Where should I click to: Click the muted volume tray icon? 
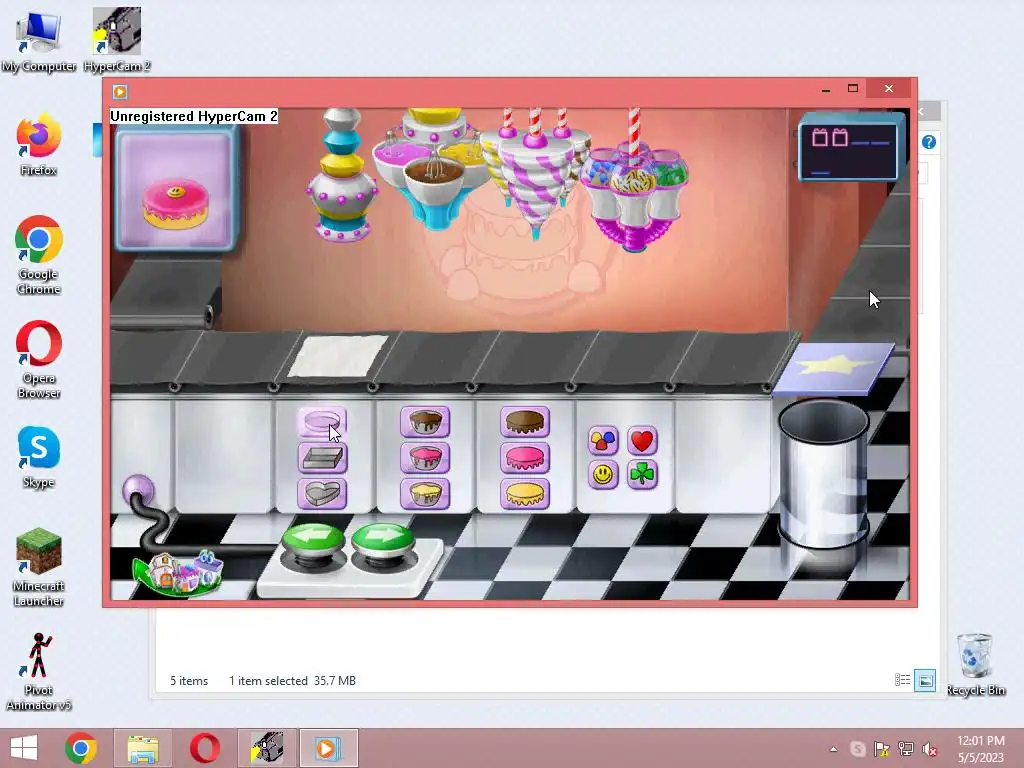(929, 749)
